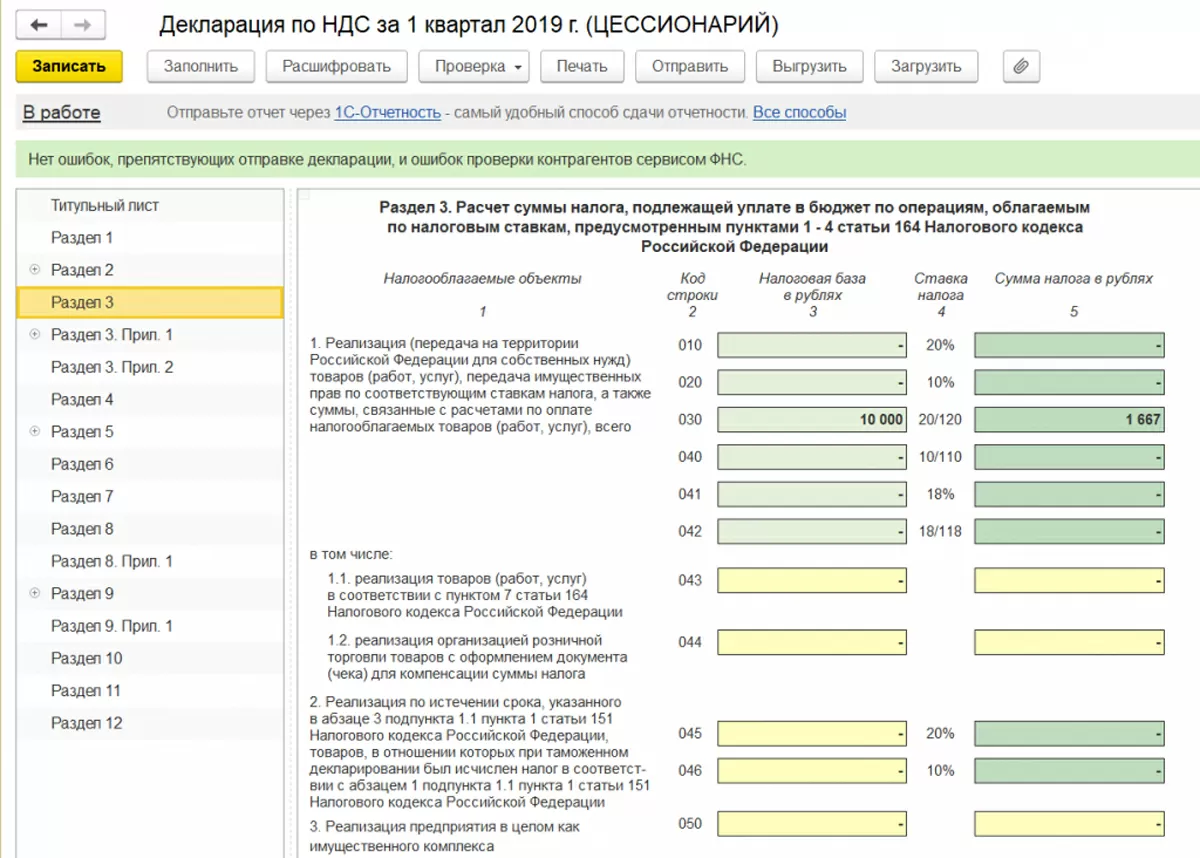Viewport: 1200px width, 858px height.
Task: Click the forward arrow navigation icon
Action: click(84, 25)
